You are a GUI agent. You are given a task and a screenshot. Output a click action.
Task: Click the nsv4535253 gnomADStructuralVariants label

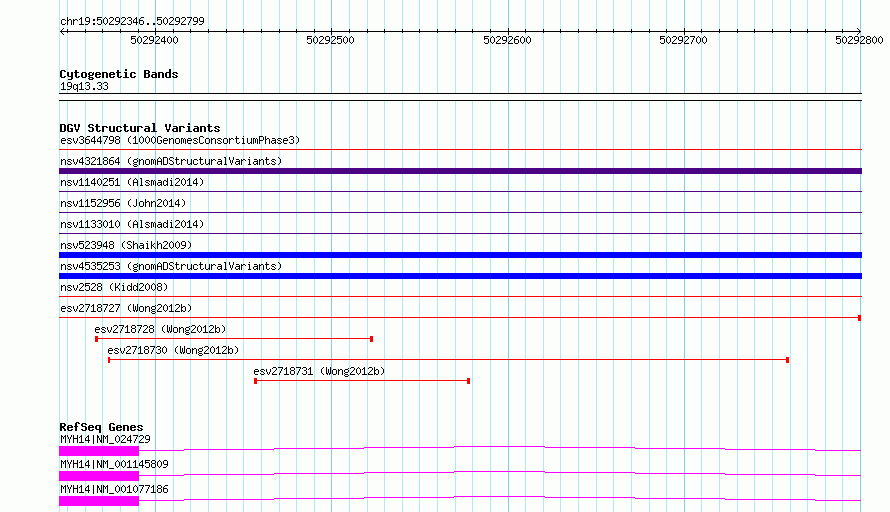171,266
